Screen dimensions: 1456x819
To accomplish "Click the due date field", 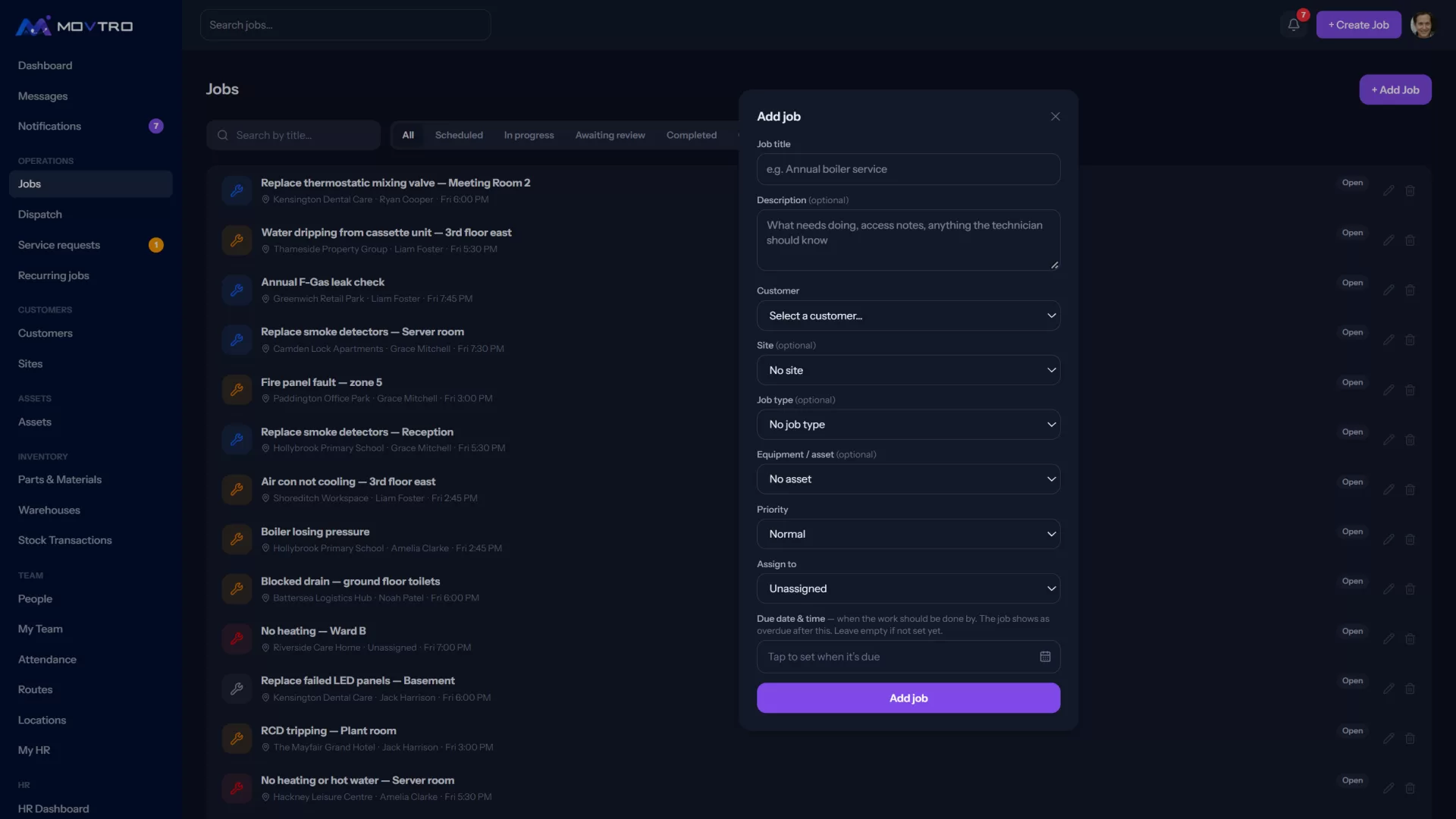I will click(908, 657).
